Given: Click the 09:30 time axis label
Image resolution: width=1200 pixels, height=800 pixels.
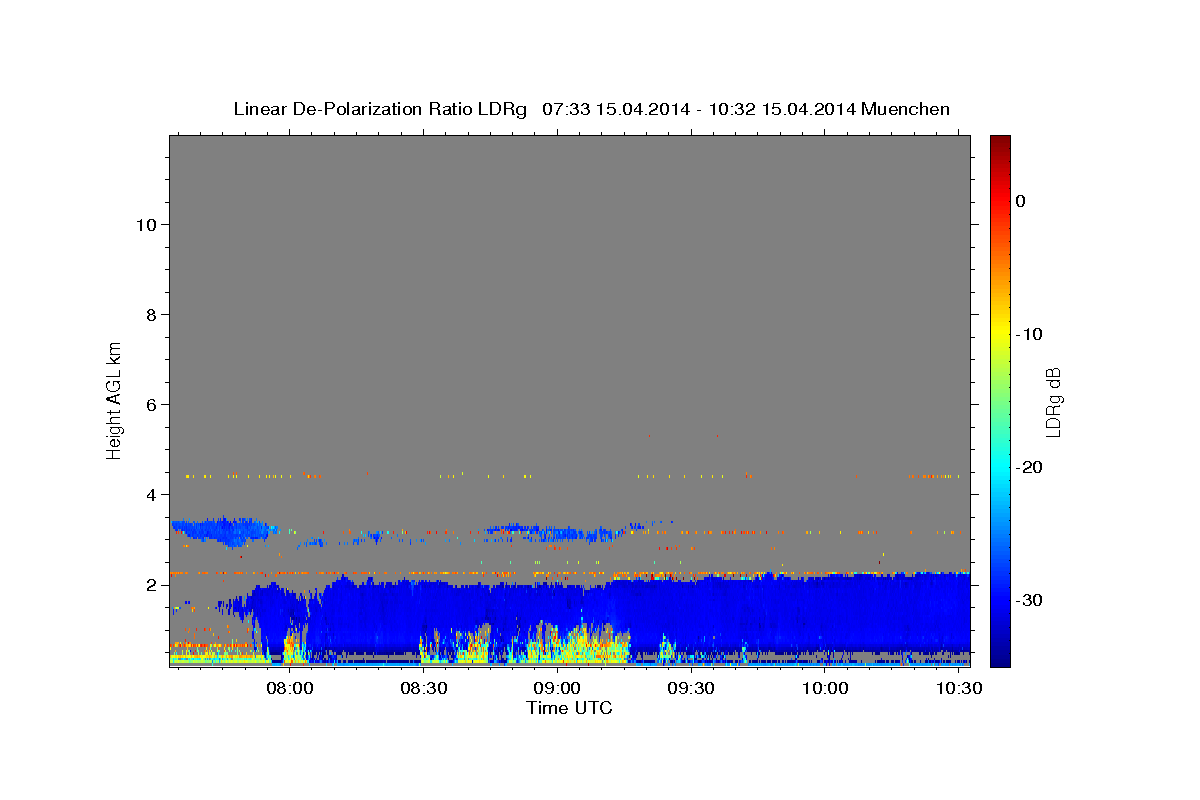Looking at the screenshot, I should [x=691, y=688].
